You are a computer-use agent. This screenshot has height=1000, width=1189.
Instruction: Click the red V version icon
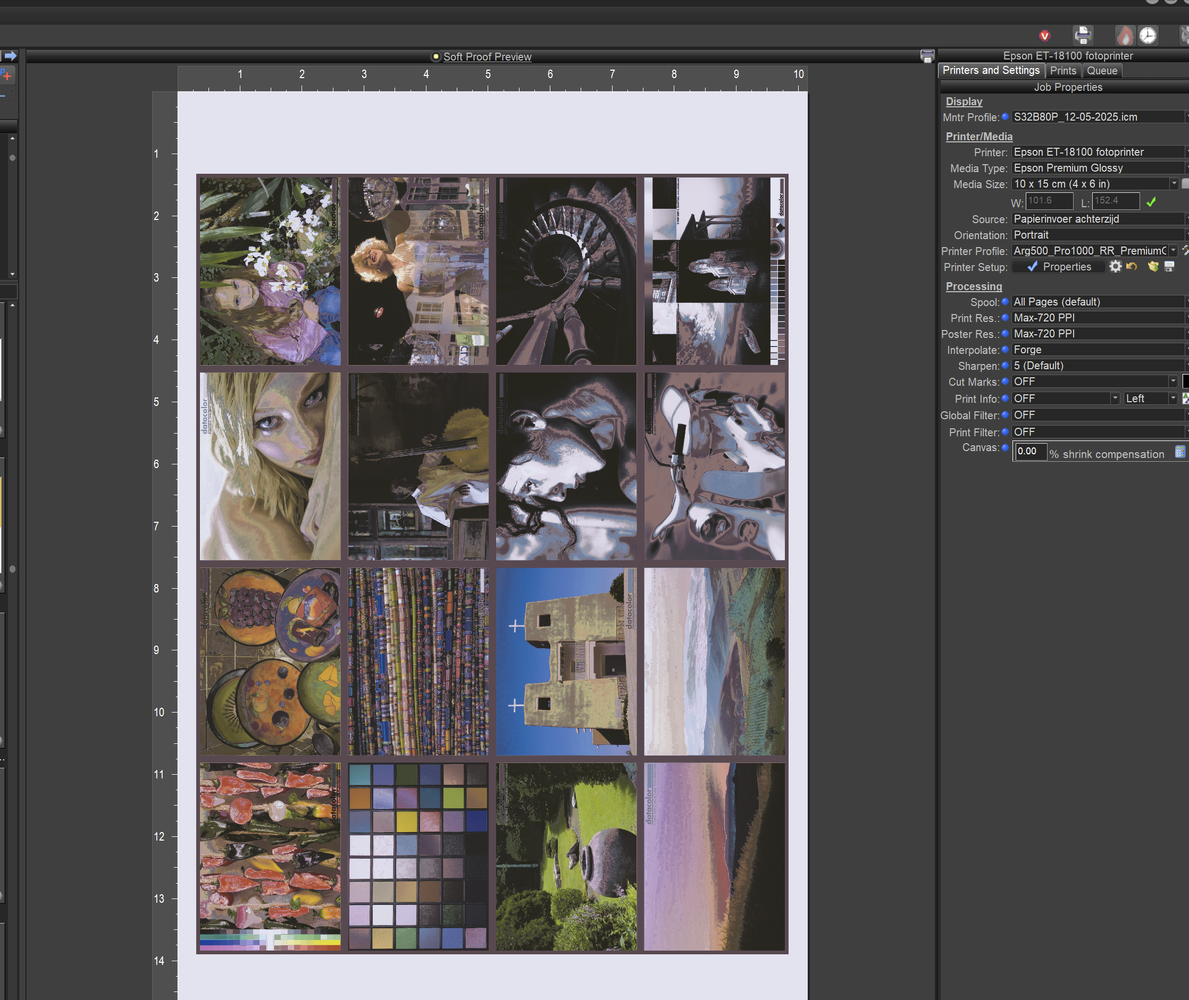pyautogui.click(x=1044, y=36)
